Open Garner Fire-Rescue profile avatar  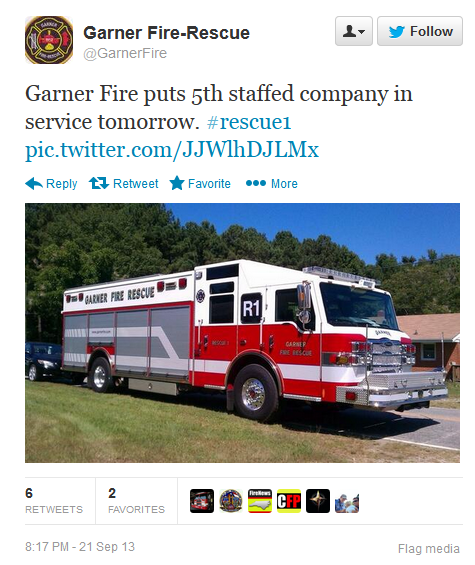pos(49,40)
